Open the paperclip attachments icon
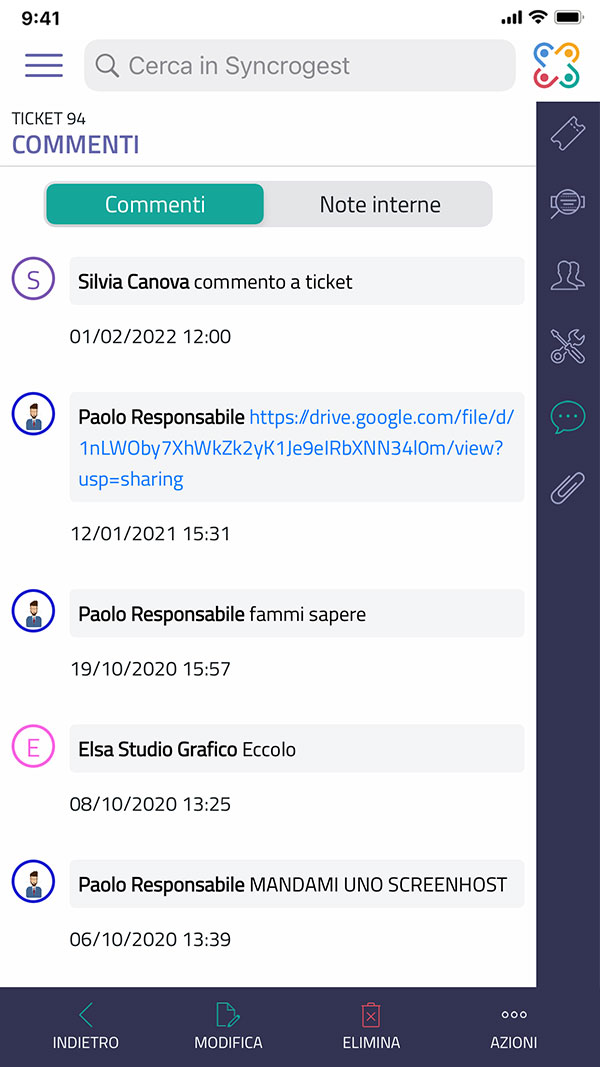 pyautogui.click(x=568, y=487)
